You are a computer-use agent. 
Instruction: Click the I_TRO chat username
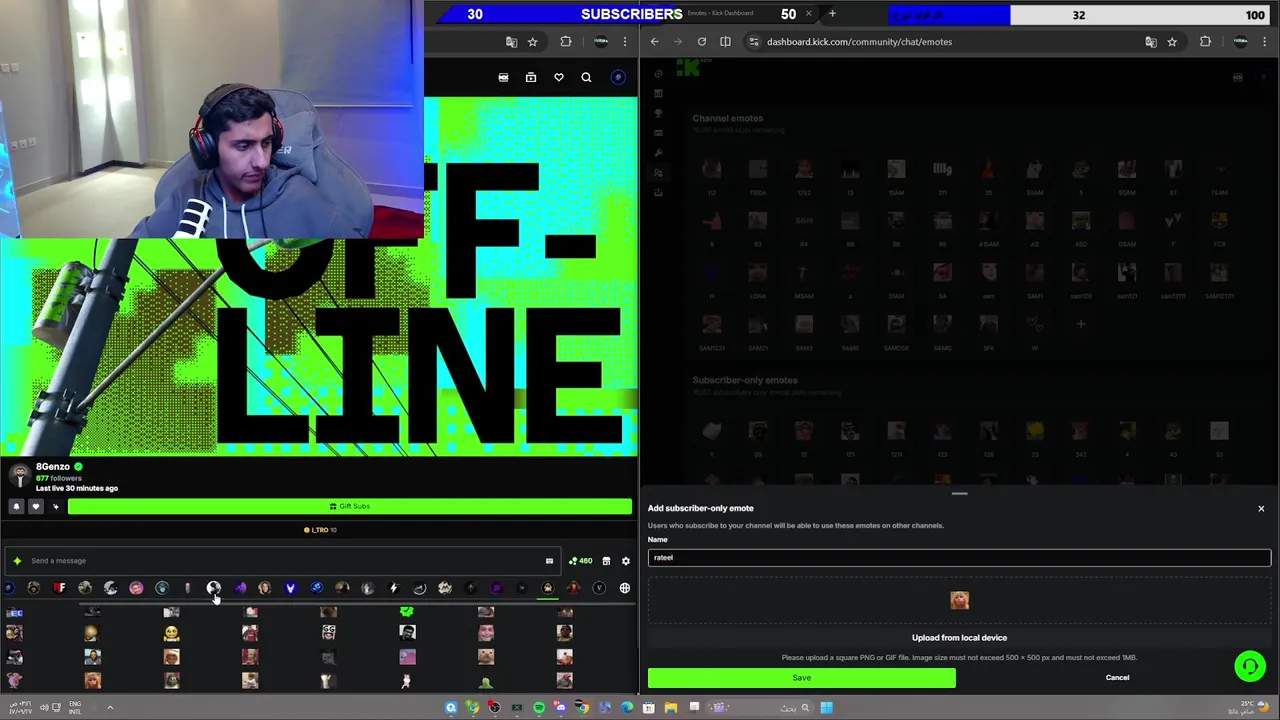click(x=322, y=530)
